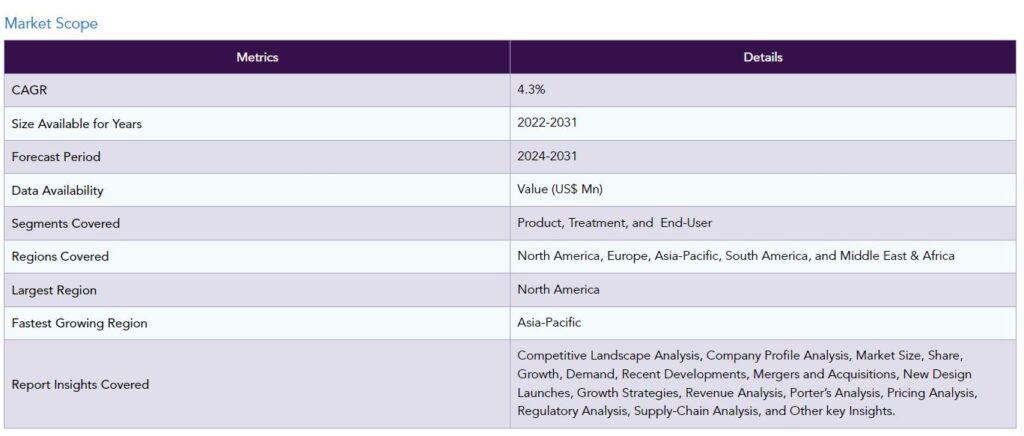The height and width of the screenshot is (436, 1024).
Task: Click the CAGR row label
Action: (29, 90)
